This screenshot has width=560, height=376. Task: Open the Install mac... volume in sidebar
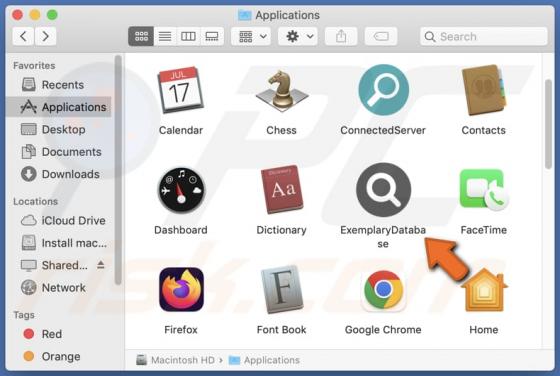pyautogui.click(x=59, y=243)
